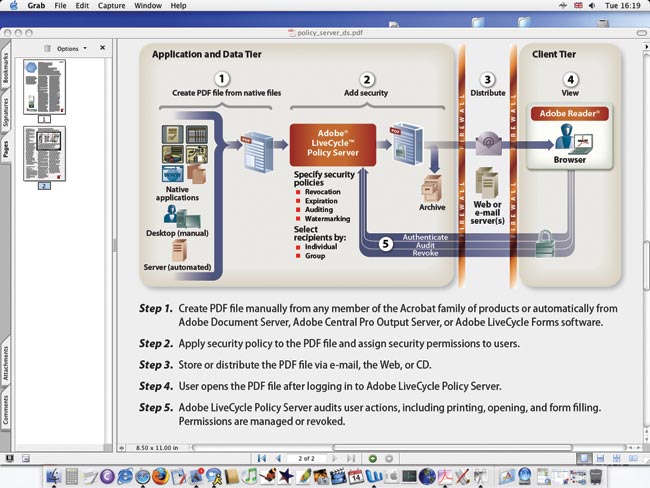Screen dimensions: 650x488
Task: Click the Archive cabinet icon in diagram
Action: point(432,188)
